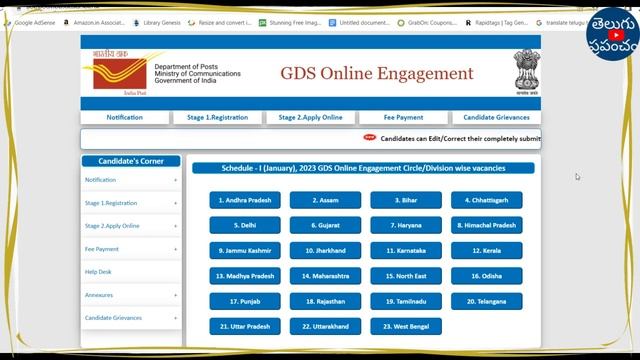The image size is (640, 360).
Task: Select 19. Tamilnadu circle
Action: pyautogui.click(x=406, y=301)
